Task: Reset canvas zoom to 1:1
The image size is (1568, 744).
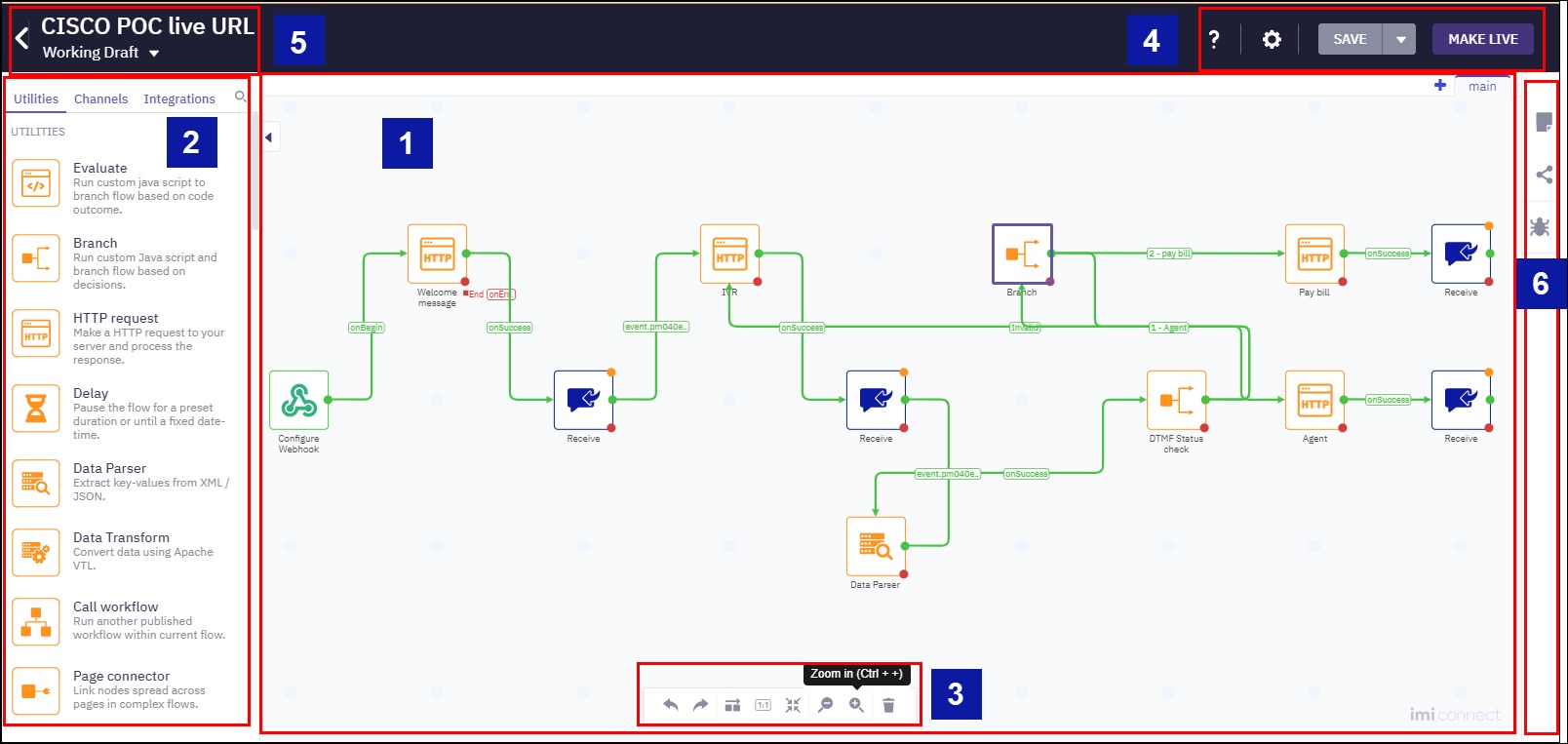Action: click(x=763, y=705)
